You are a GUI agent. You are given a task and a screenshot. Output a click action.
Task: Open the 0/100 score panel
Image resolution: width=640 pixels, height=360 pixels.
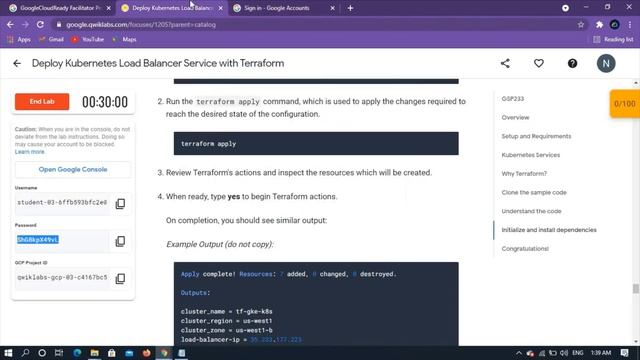click(x=624, y=104)
